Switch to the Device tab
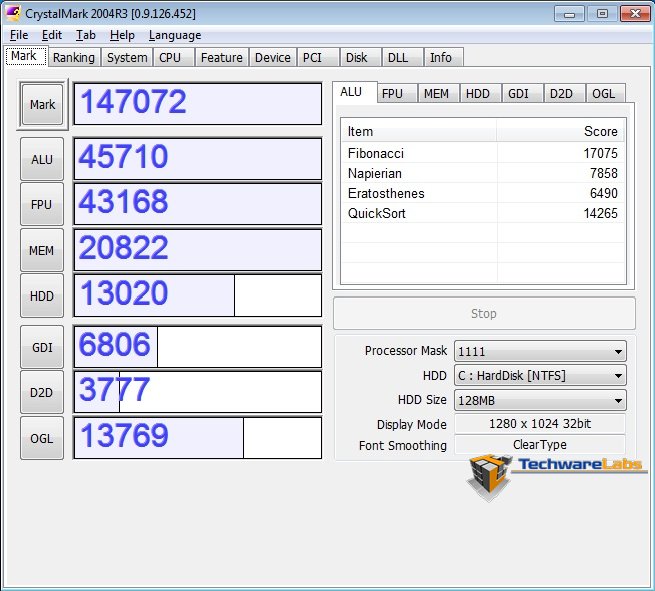The image size is (655, 591). 273,57
